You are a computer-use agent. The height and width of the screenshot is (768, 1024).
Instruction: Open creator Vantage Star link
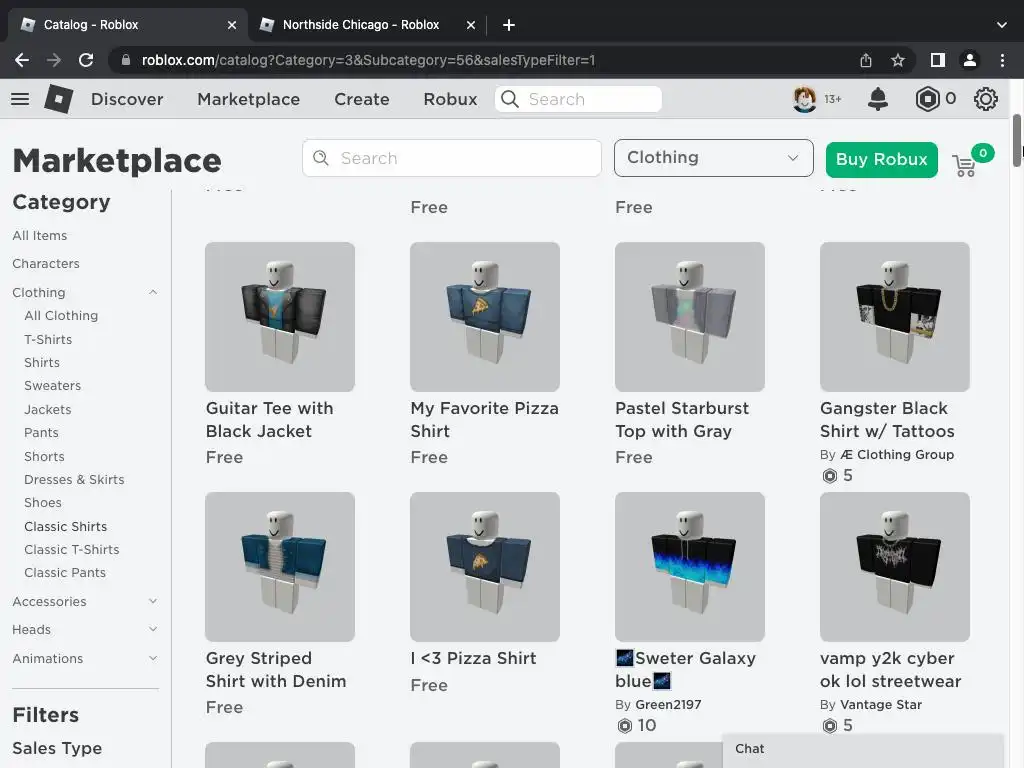pyautogui.click(x=881, y=705)
